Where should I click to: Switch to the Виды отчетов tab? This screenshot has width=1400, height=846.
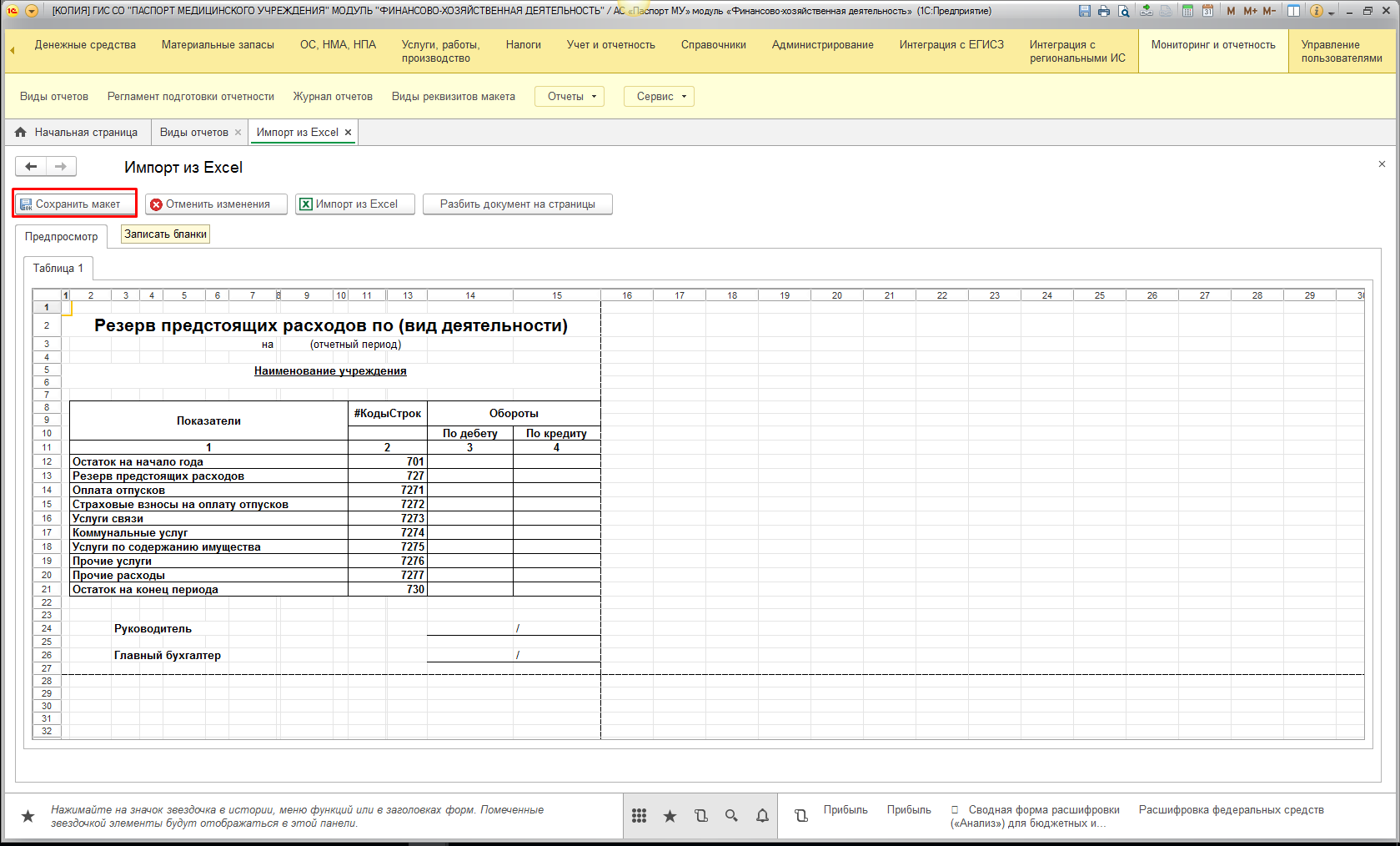click(x=193, y=133)
